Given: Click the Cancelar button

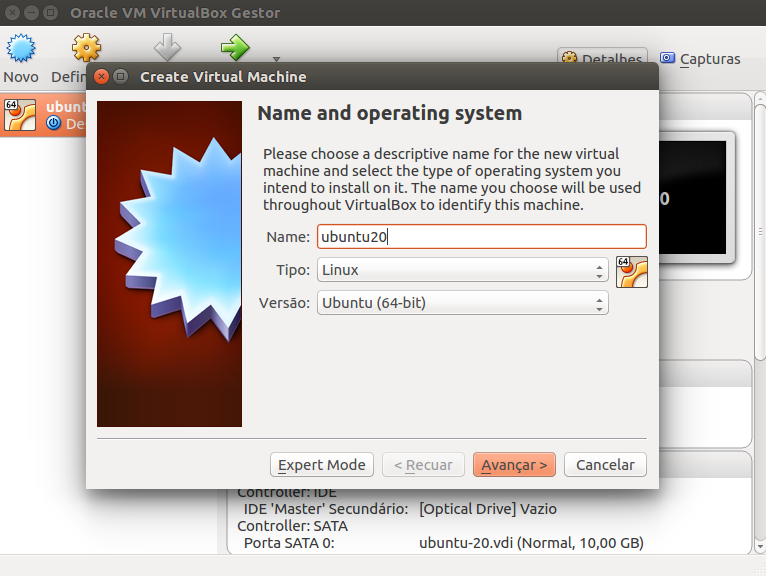Looking at the screenshot, I should [605, 465].
